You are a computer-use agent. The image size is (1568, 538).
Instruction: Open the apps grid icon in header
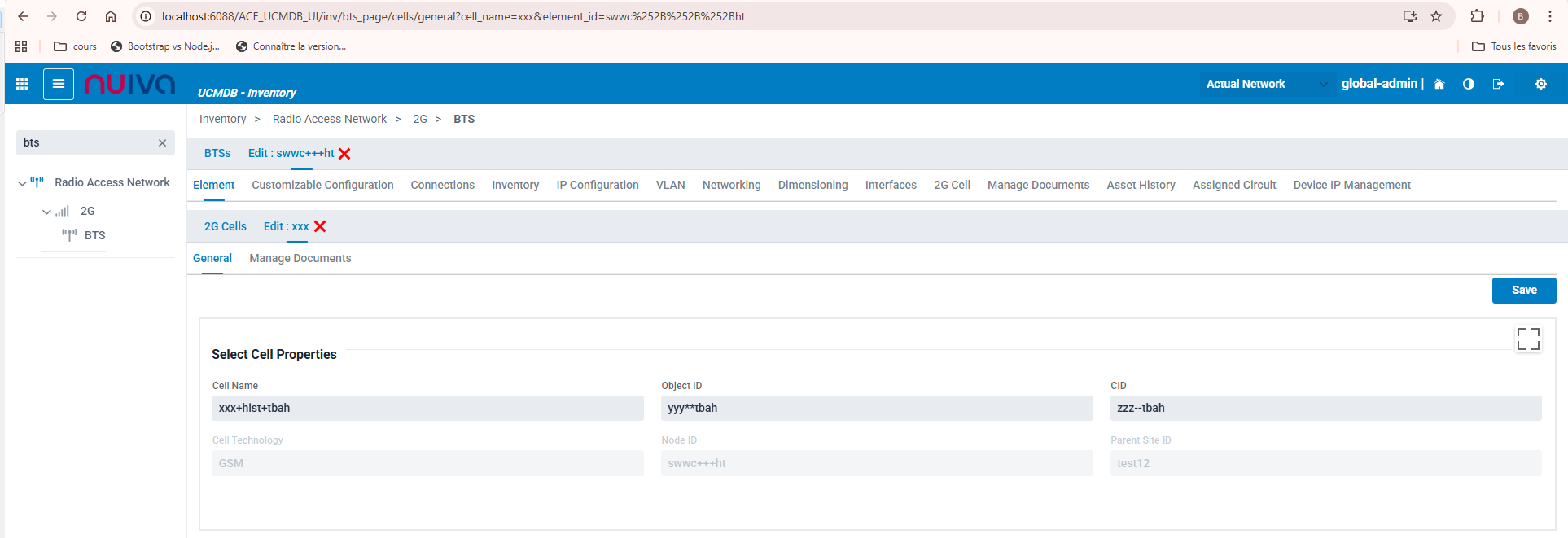pyautogui.click(x=22, y=84)
